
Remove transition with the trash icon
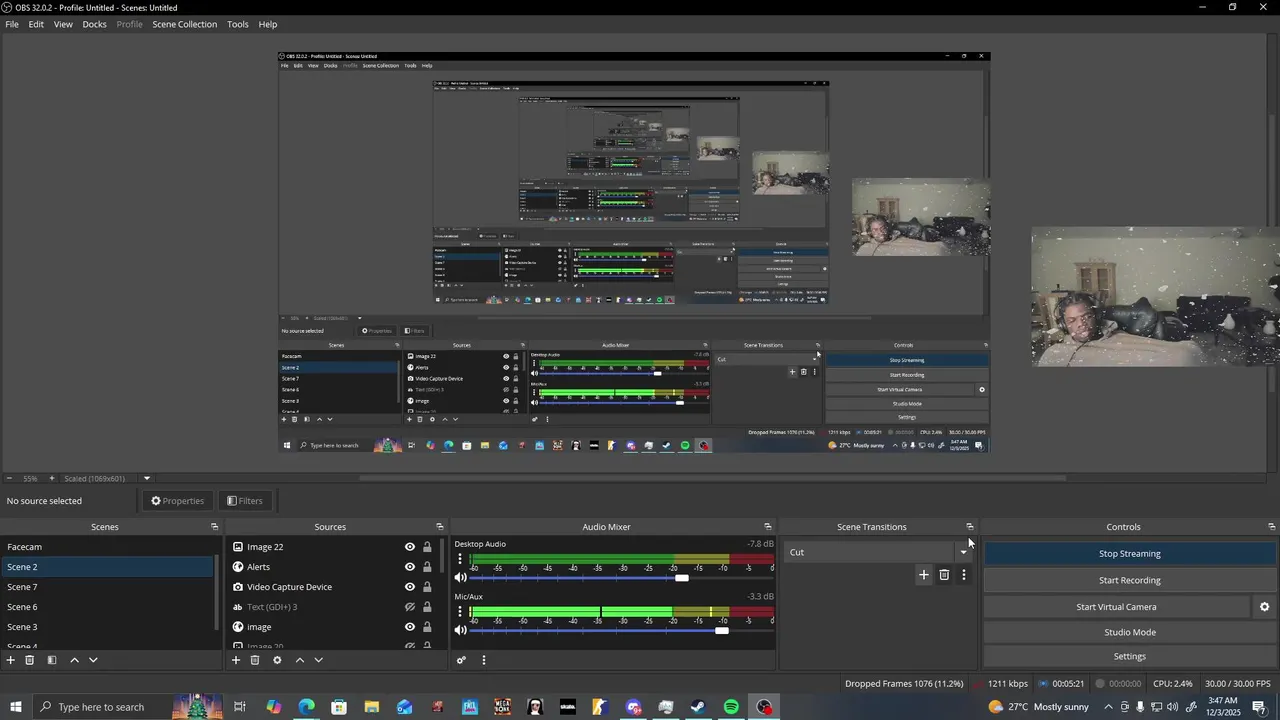pyautogui.click(x=944, y=574)
